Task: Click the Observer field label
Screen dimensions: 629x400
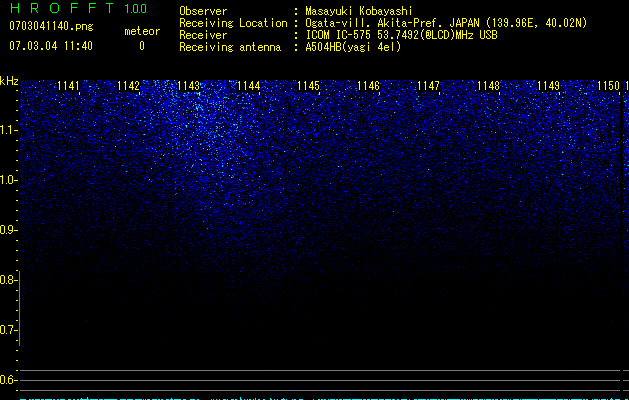Action: click(x=203, y=11)
